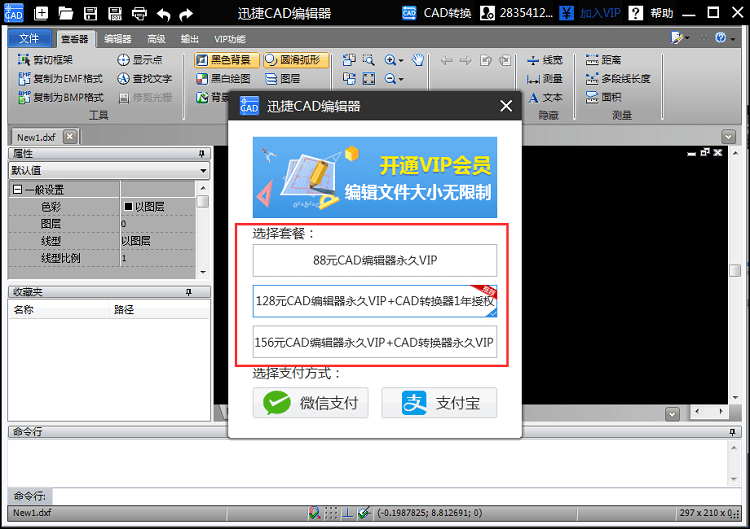Undo the last action
Image resolution: width=750 pixels, height=529 pixels.
(x=164, y=14)
